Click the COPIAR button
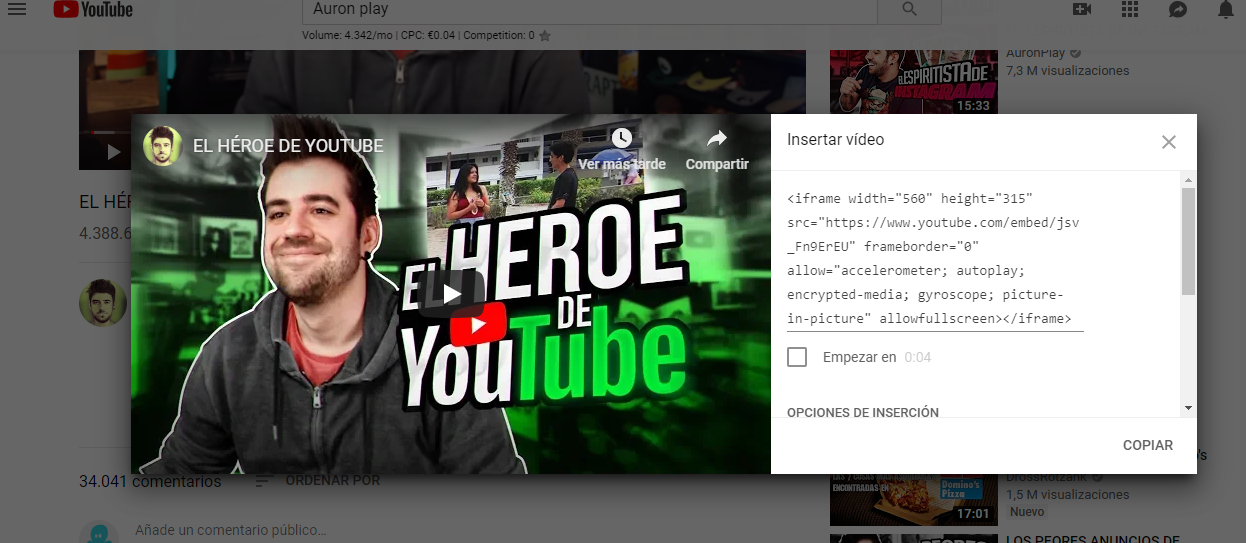 tap(1148, 445)
